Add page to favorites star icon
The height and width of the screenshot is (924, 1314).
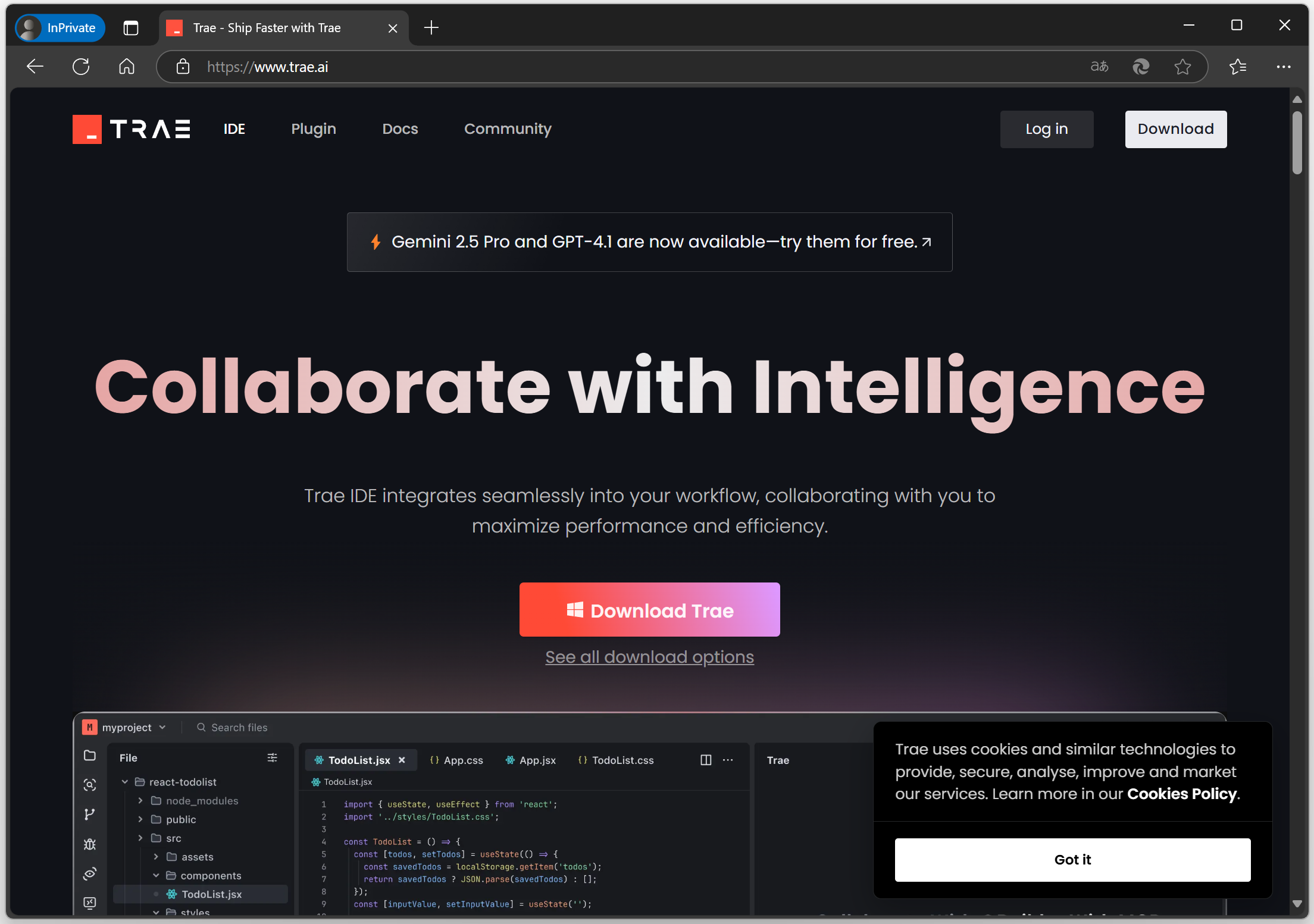(x=1182, y=67)
